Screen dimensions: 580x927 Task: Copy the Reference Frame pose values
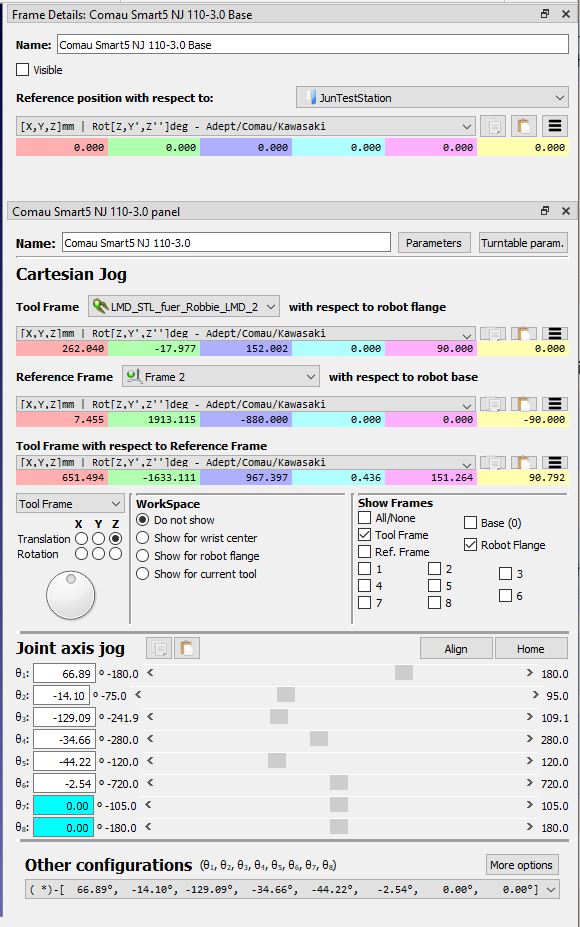pyautogui.click(x=493, y=404)
